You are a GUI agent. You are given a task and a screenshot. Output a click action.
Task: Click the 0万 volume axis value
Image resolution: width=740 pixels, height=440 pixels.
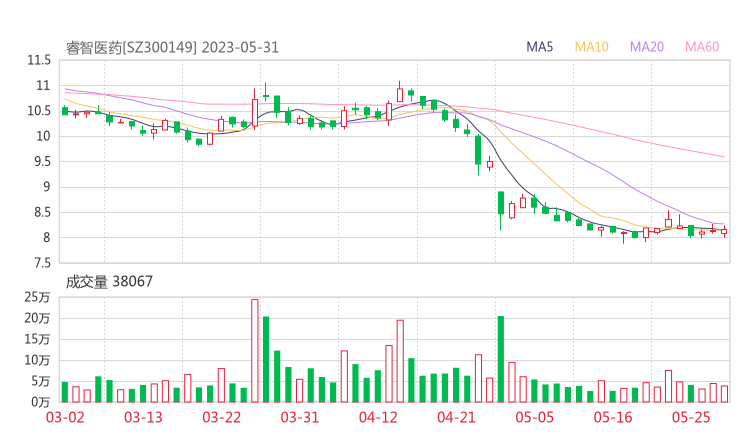coord(41,402)
